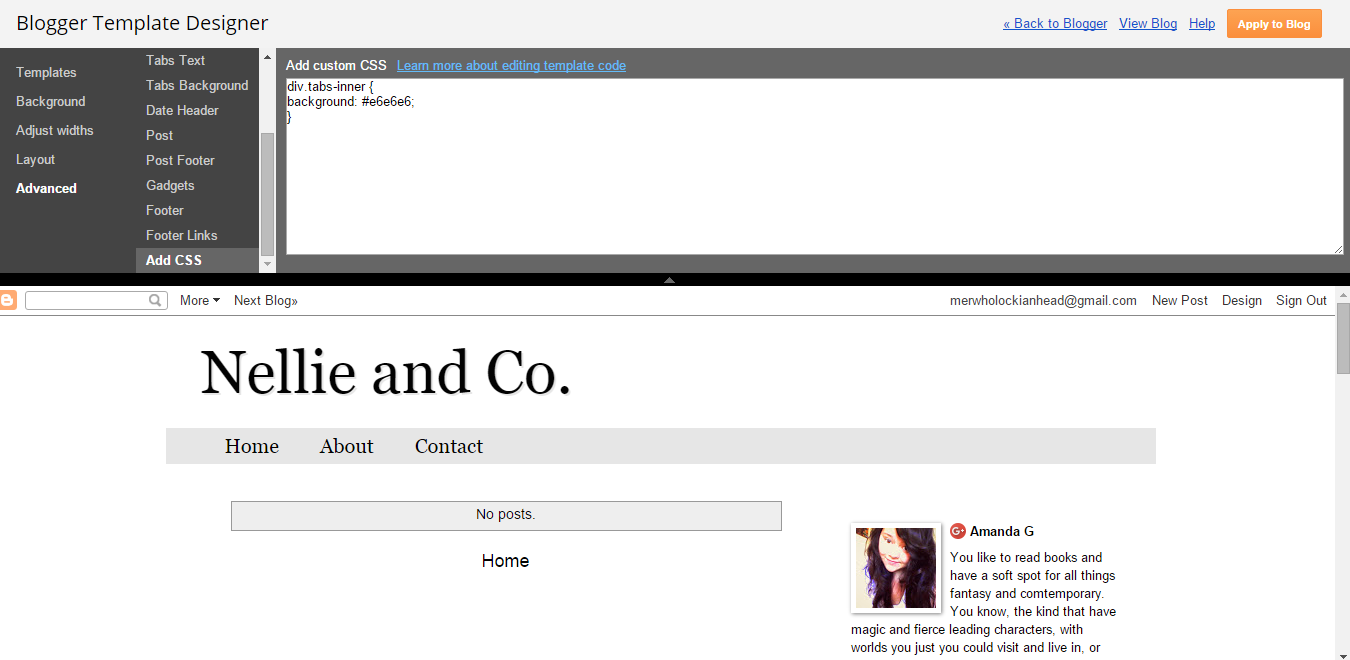The height and width of the screenshot is (660, 1350).
Task: Click the background: #e6e6e6; CSS line
Action: 350,102
